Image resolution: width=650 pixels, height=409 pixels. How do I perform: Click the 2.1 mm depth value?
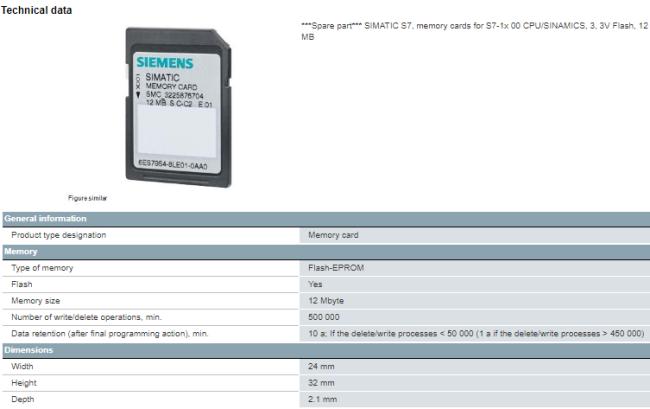coord(323,399)
